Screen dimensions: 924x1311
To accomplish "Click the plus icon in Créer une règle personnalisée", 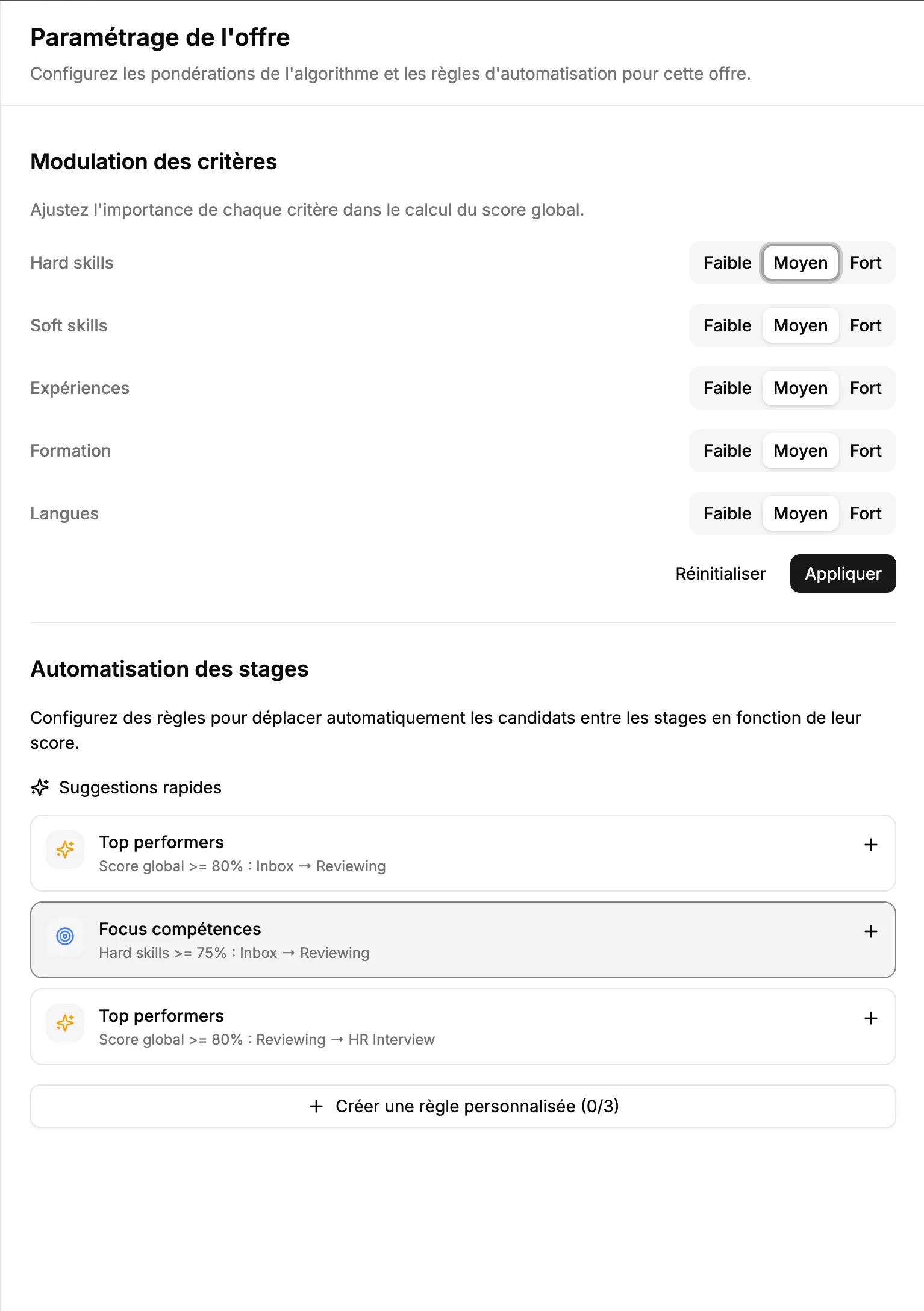I will [x=316, y=1106].
